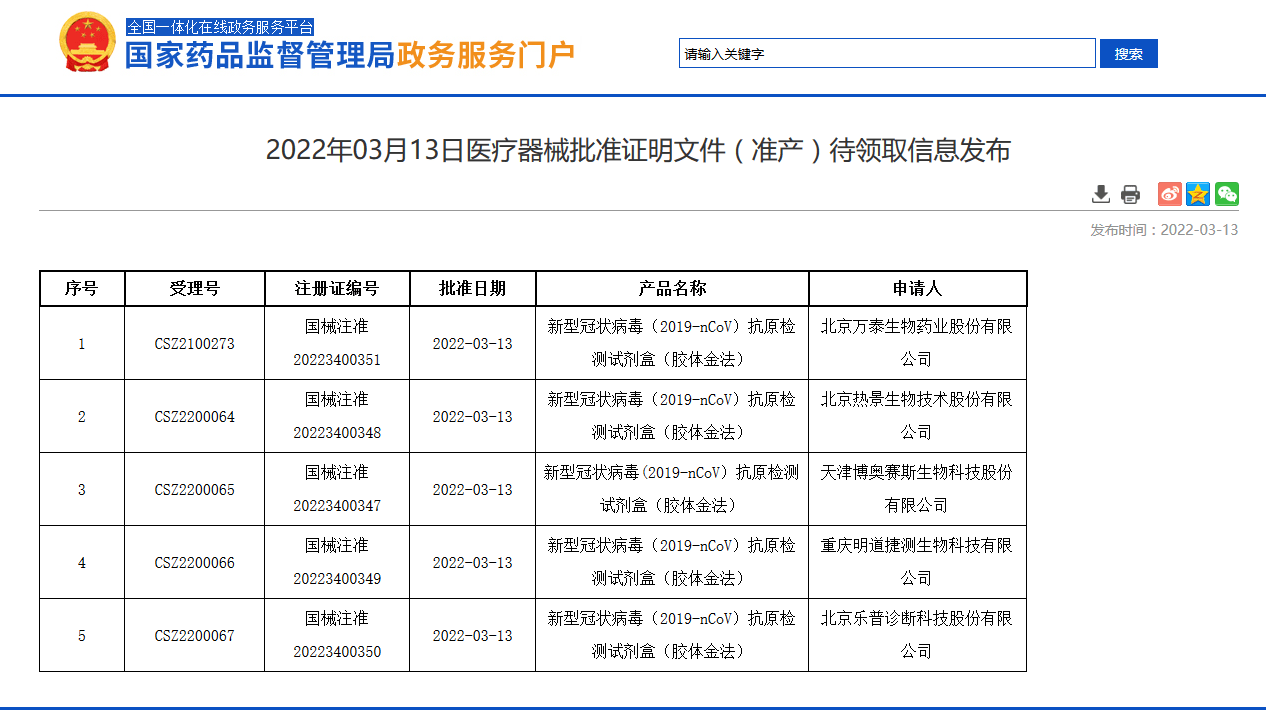Share the page to QZone star icon
This screenshot has height=712, width=1266.
point(1197,194)
